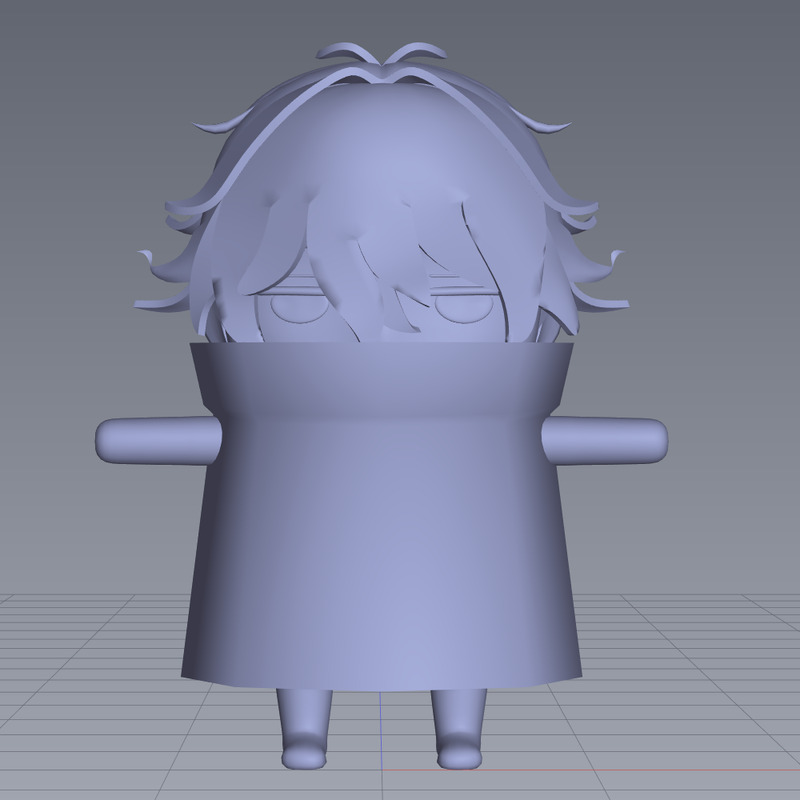This screenshot has width=800, height=800.
Task: Select the leg on the right side
Action: (459, 729)
